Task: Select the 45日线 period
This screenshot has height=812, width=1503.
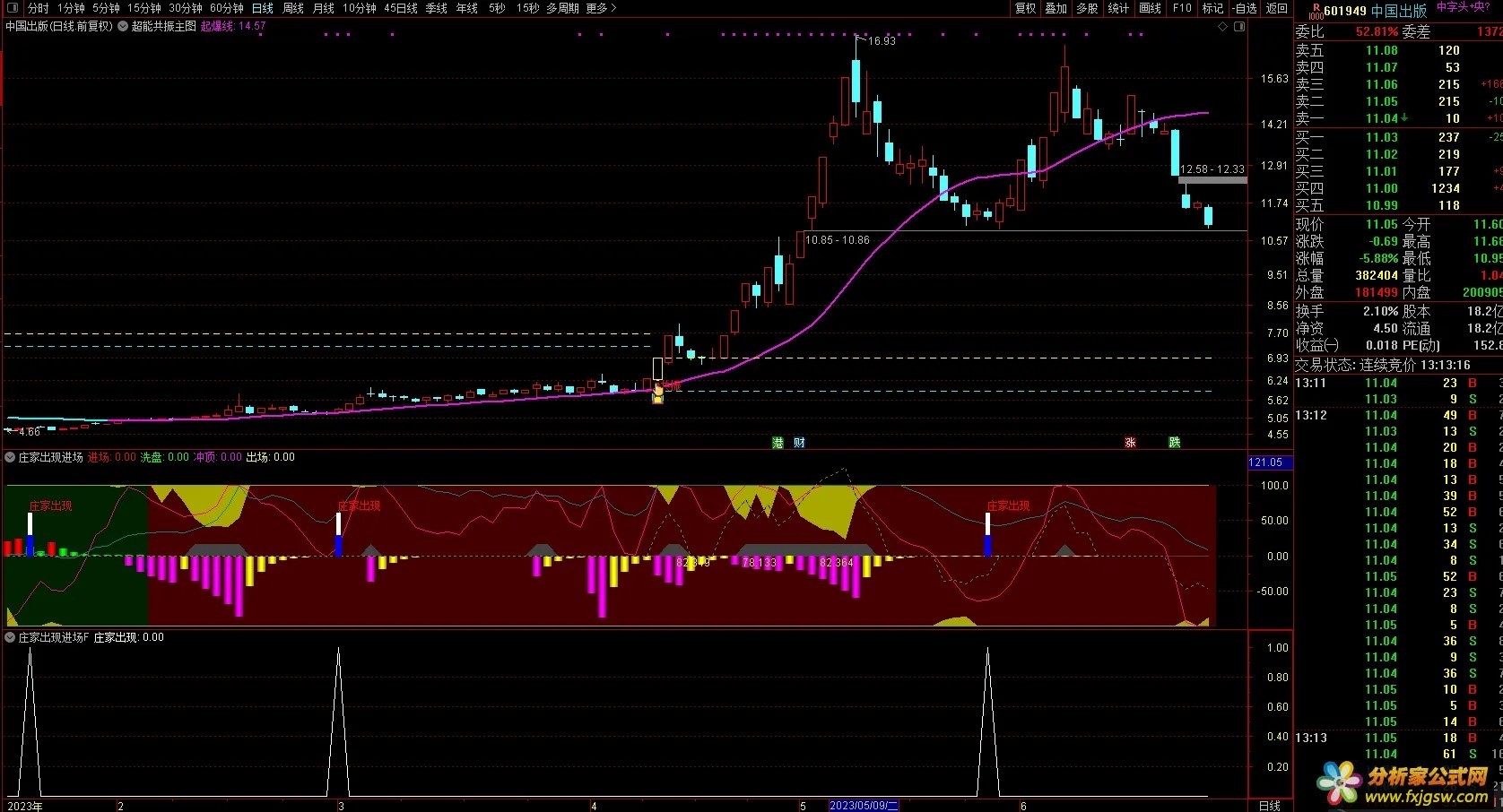Action: tap(401, 8)
